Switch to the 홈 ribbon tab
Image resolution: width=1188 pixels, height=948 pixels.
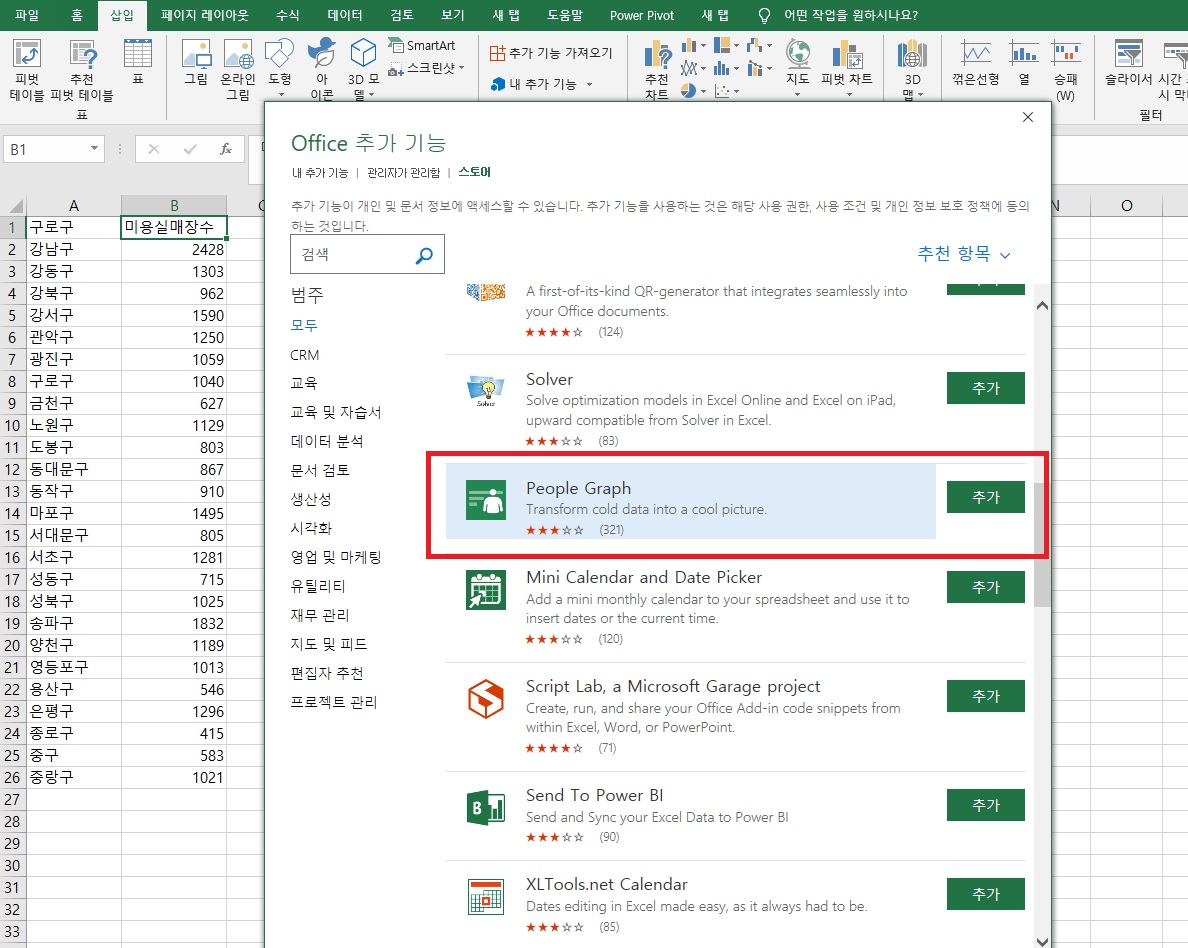[x=76, y=15]
